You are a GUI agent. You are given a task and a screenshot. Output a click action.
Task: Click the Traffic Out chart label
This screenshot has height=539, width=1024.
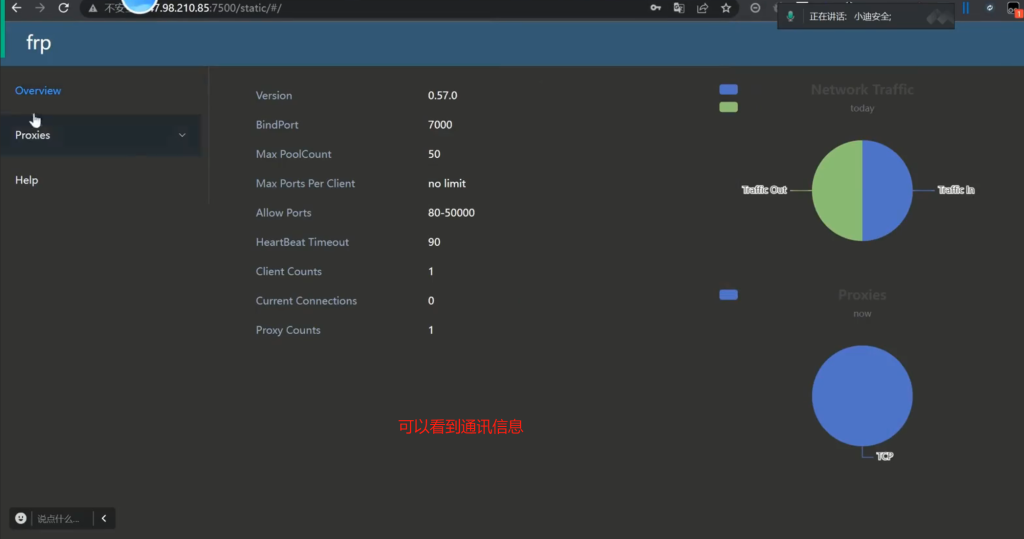pyautogui.click(x=764, y=190)
